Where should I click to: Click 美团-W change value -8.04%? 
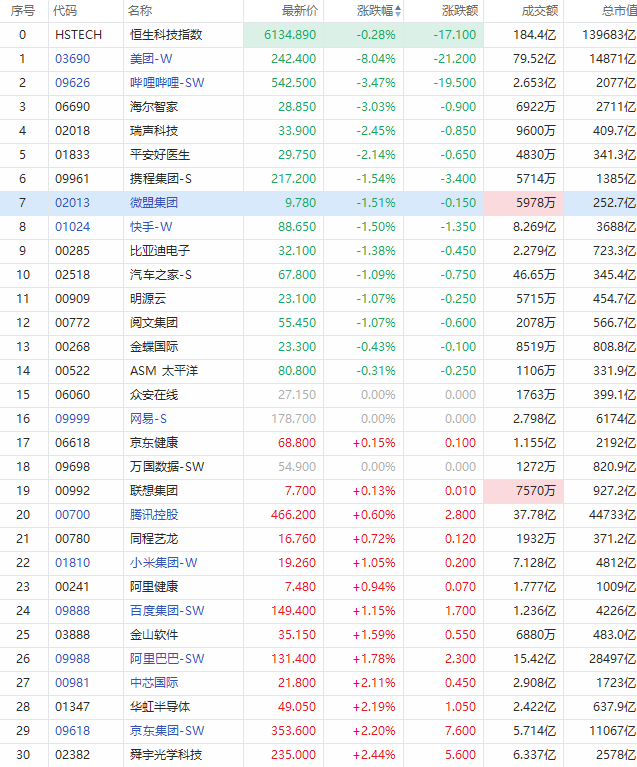coord(376,59)
